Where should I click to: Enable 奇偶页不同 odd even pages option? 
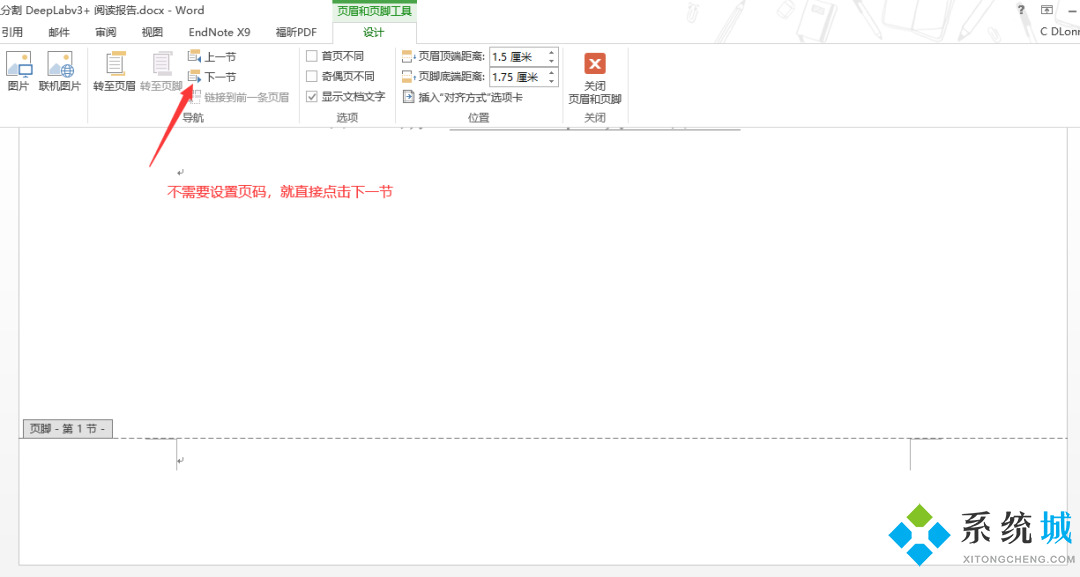pyautogui.click(x=312, y=75)
